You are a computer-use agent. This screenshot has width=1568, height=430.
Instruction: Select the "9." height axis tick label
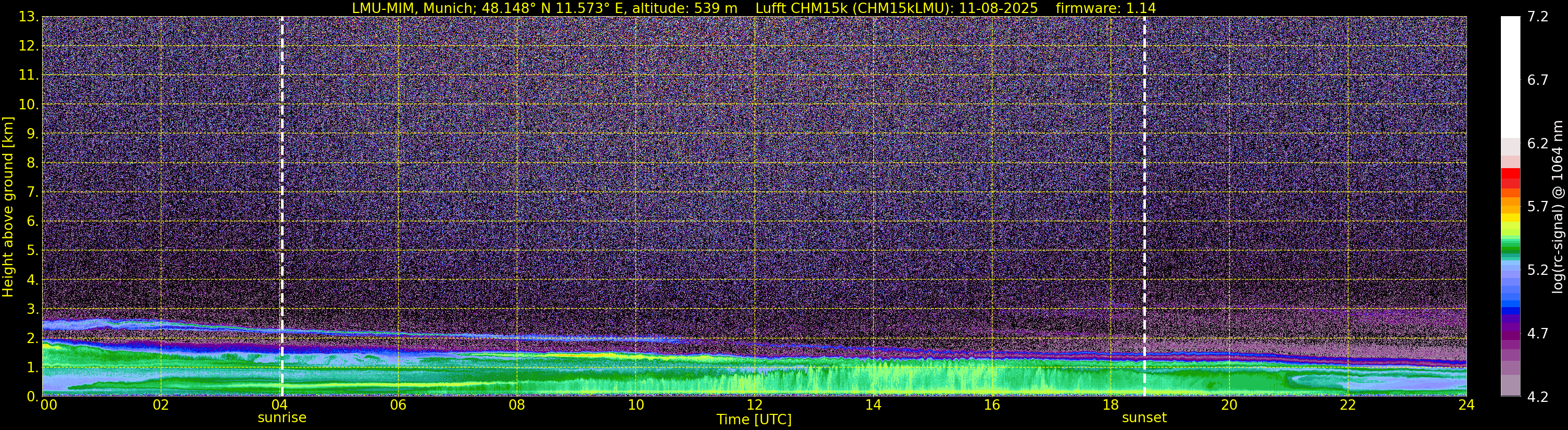(x=33, y=133)
